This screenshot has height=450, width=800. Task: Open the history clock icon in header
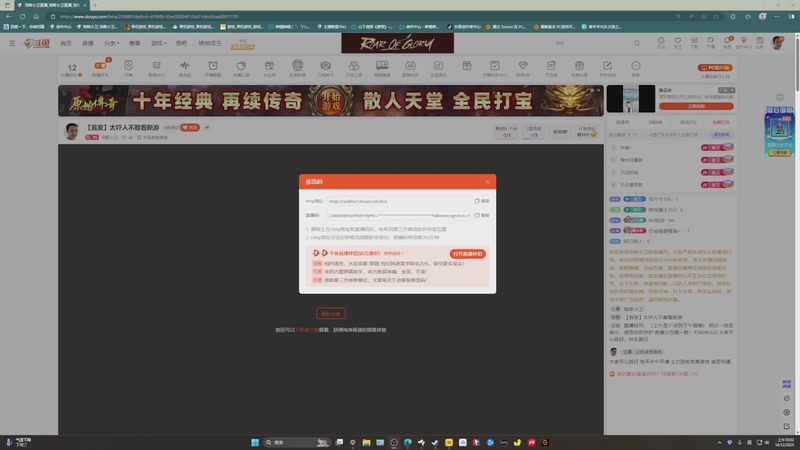pos(661,40)
